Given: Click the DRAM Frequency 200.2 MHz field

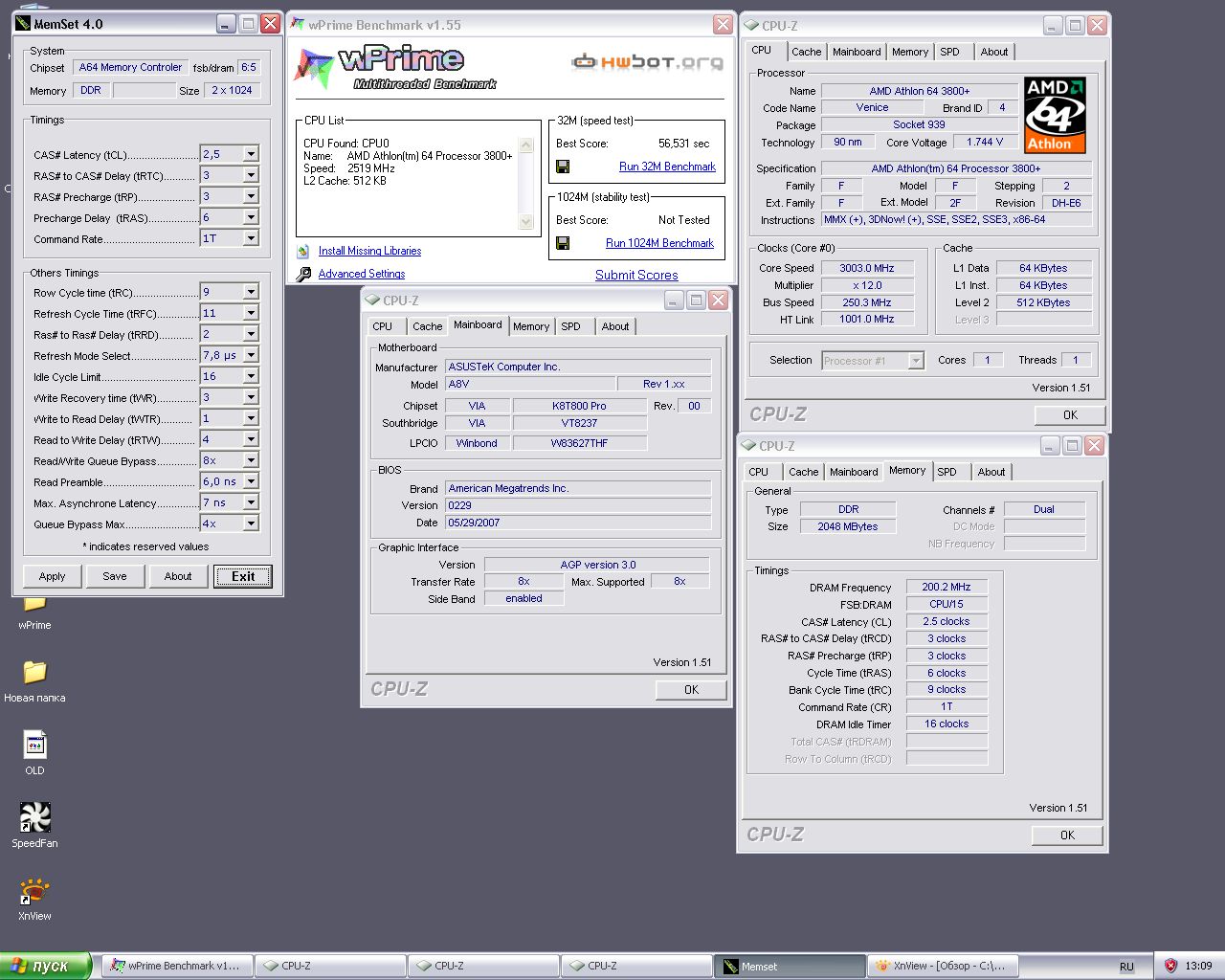Looking at the screenshot, I should pos(947,587).
